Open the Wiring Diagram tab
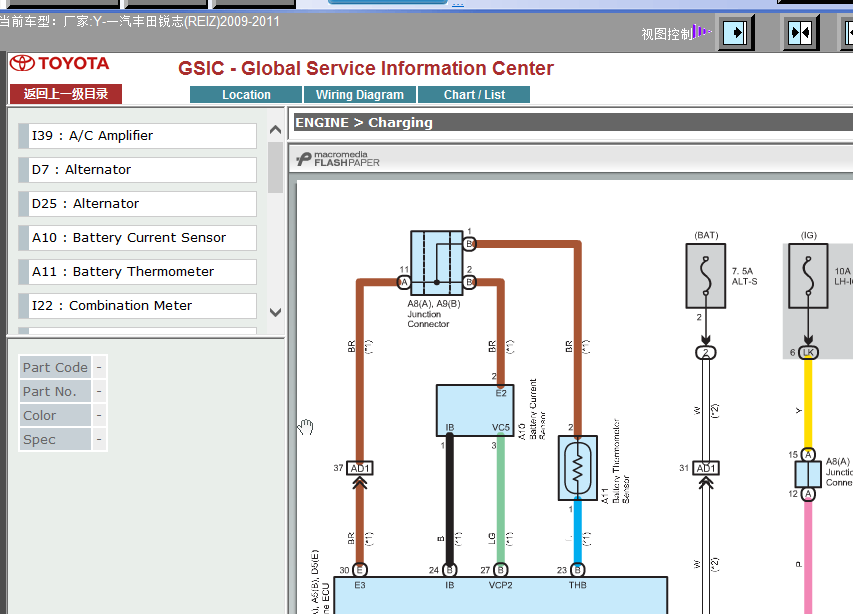 (x=360, y=95)
